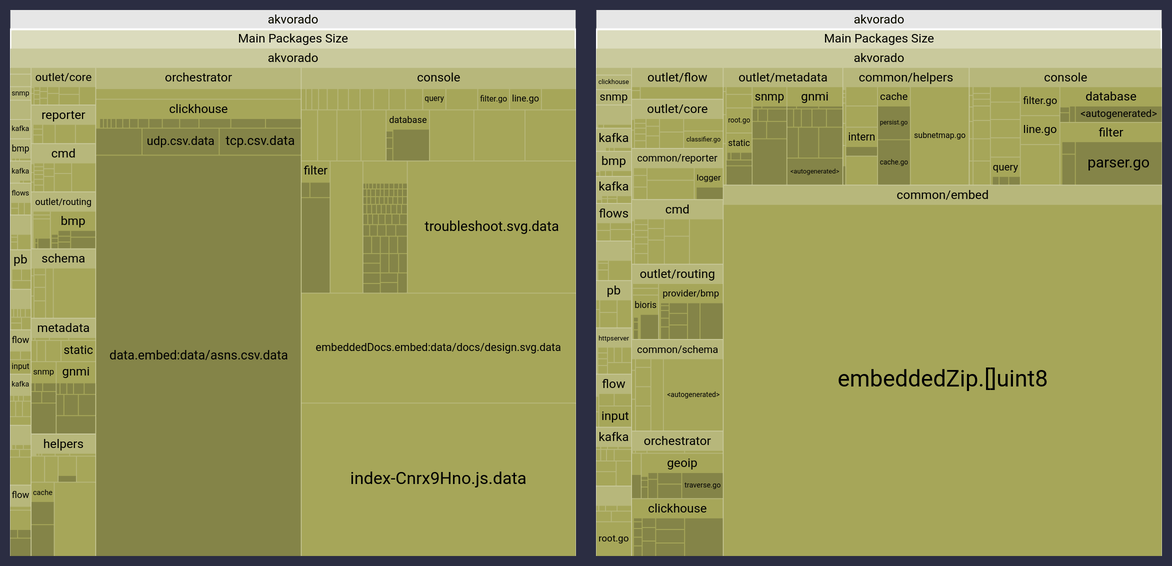Open the outlet/flow group header
1172x566 pixels.
point(677,78)
